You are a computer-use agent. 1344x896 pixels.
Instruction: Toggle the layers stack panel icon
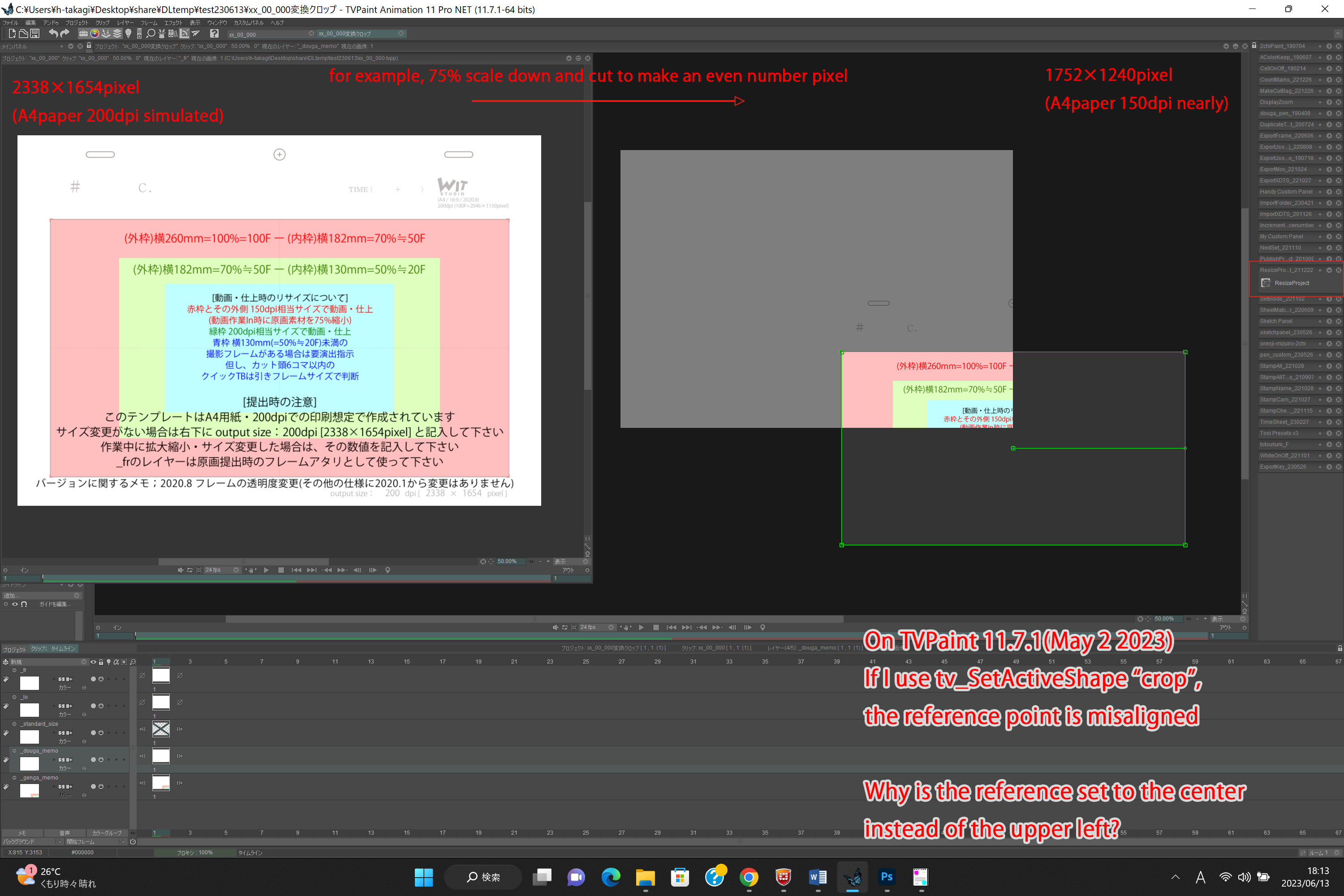(117, 34)
